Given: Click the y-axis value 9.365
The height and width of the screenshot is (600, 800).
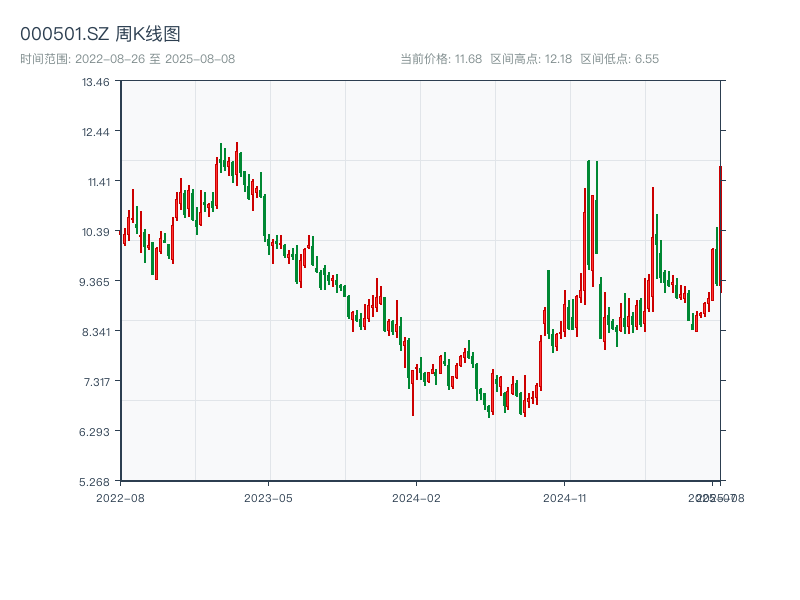Looking at the screenshot, I should 94,282.
